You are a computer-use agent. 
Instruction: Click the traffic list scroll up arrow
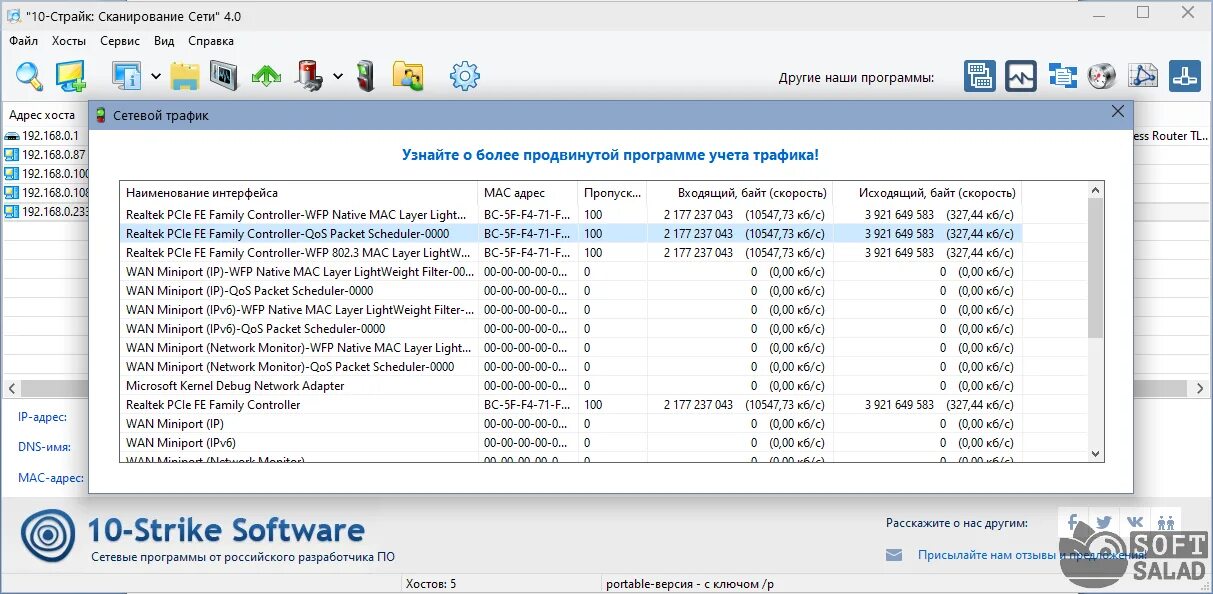click(1095, 191)
